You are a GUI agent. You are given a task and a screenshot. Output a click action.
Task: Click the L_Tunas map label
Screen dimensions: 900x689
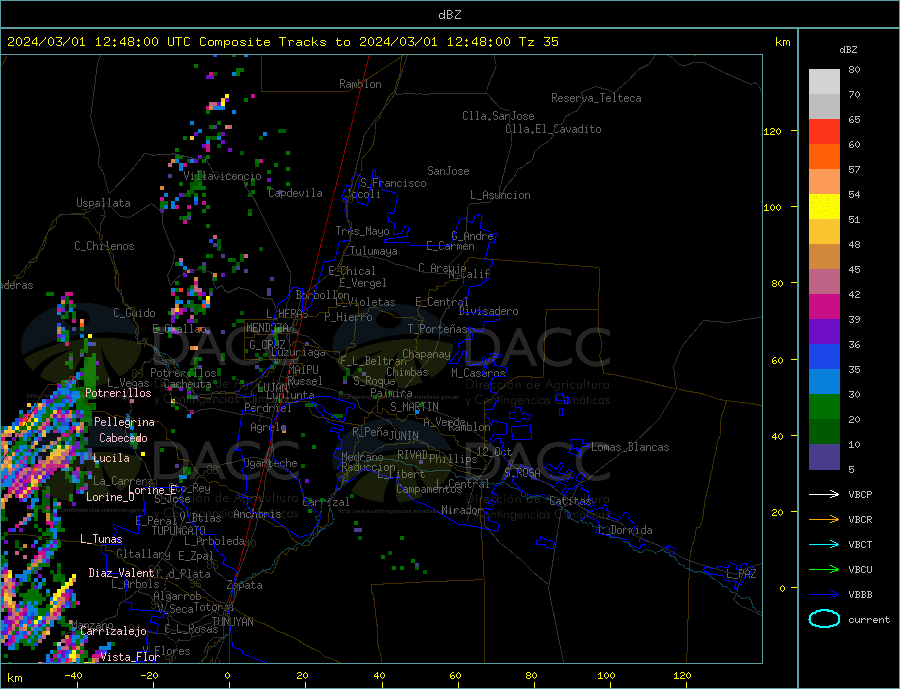pos(101,539)
